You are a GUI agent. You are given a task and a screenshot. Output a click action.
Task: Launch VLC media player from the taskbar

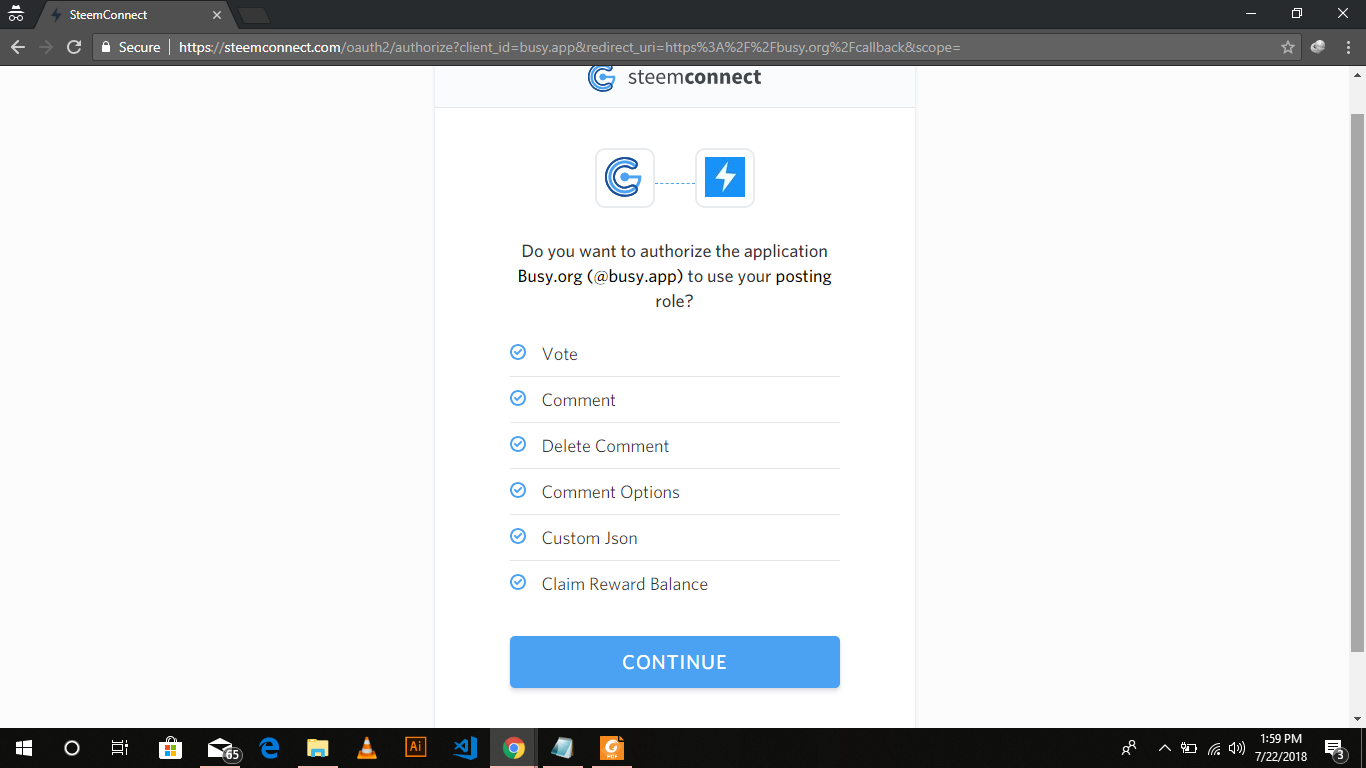[367, 748]
